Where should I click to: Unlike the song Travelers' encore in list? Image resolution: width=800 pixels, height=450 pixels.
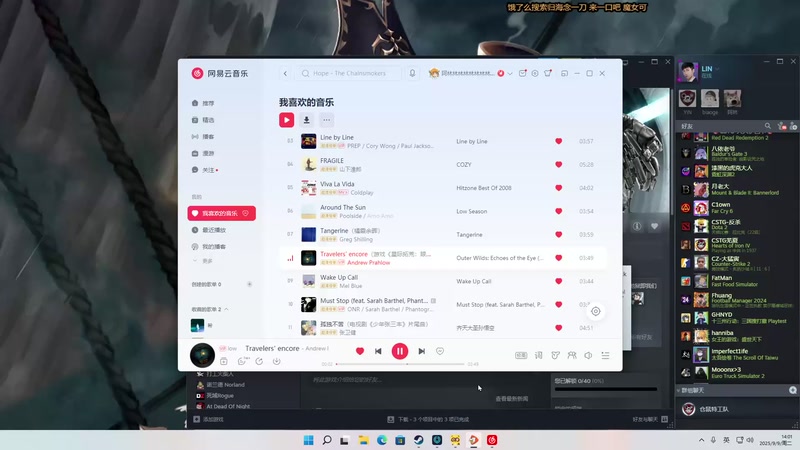tap(559, 258)
